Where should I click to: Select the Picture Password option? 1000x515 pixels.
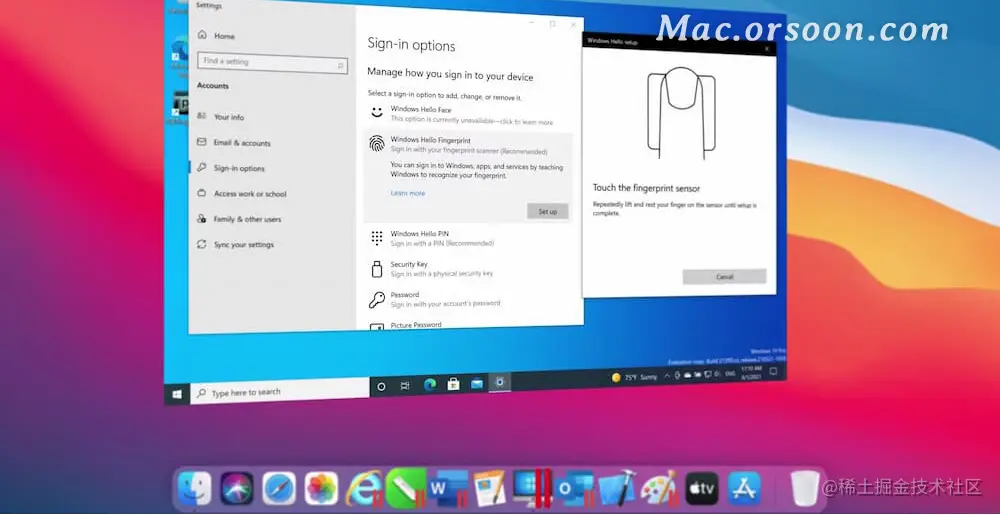point(469,325)
